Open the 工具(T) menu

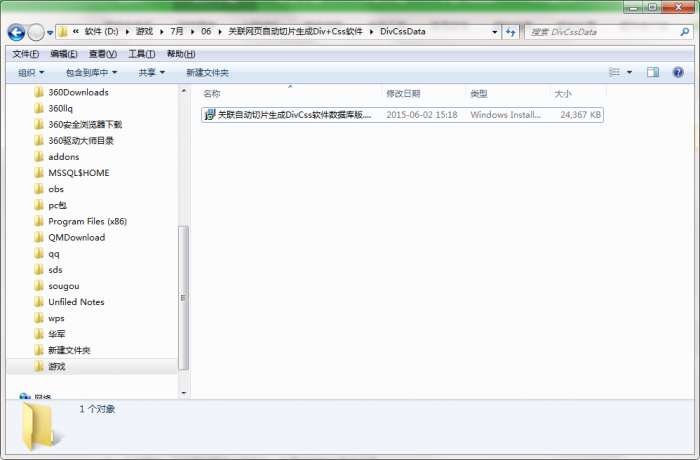(x=142, y=54)
